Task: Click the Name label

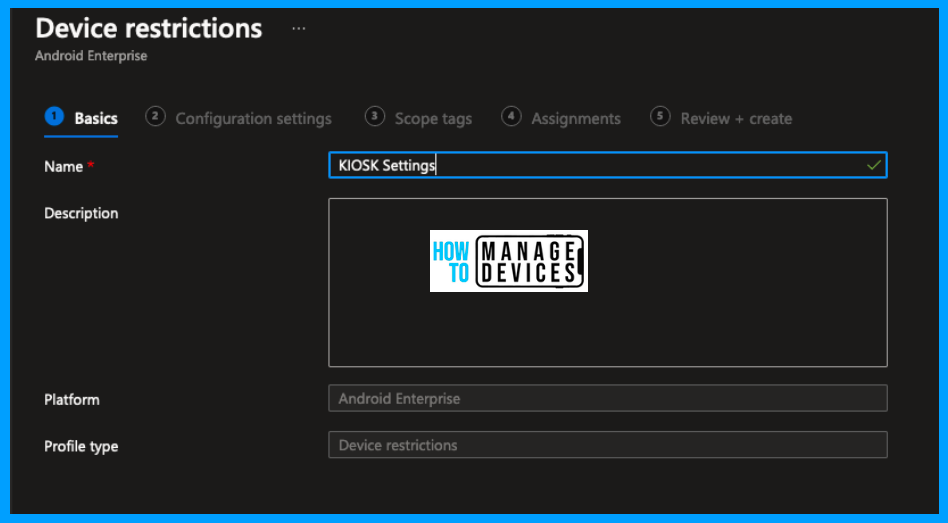Action: (63, 166)
